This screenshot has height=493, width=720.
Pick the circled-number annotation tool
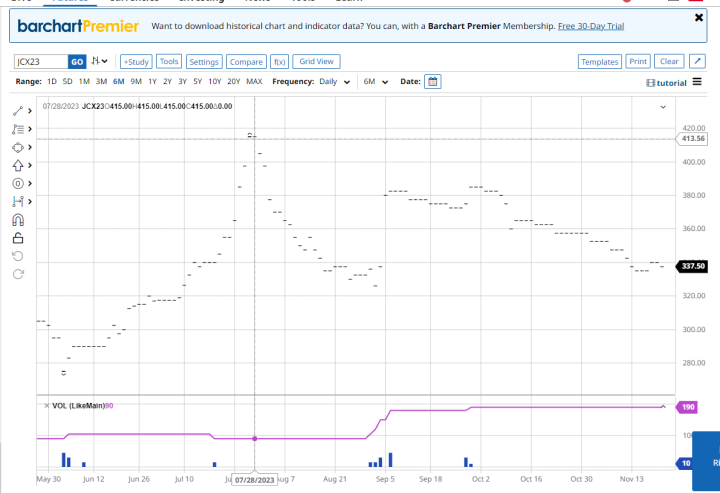(17, 183)
